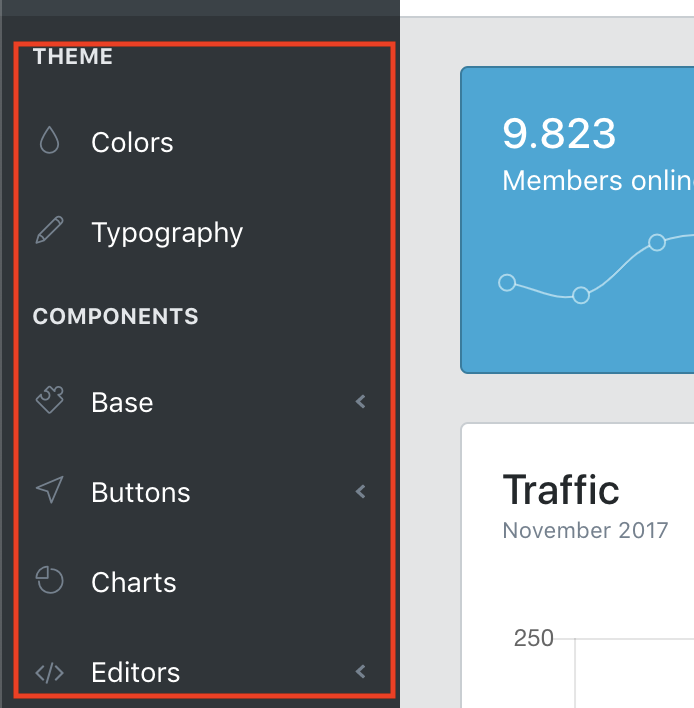The height and width of the screenshot is (708, 694).
Task: Click the puzzle piece icon beside Base
Action: pyautogui.click(x=49, y=402)
